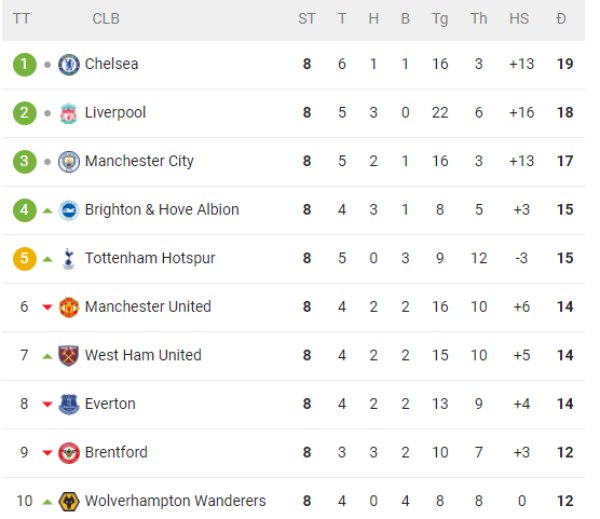600x519 pixels.
Task: Select the Wolverhampton Wanderers team name
Action: click(x=175, y=501)
